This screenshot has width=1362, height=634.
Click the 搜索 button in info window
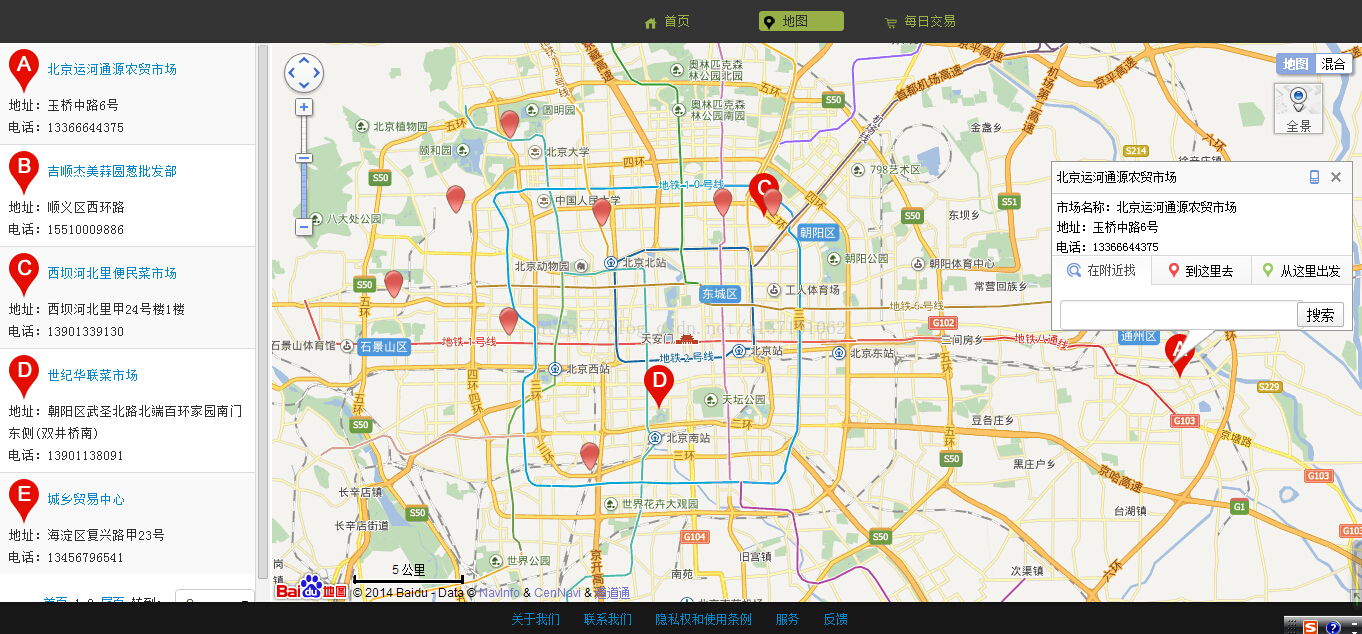[x=1320, y=315]
